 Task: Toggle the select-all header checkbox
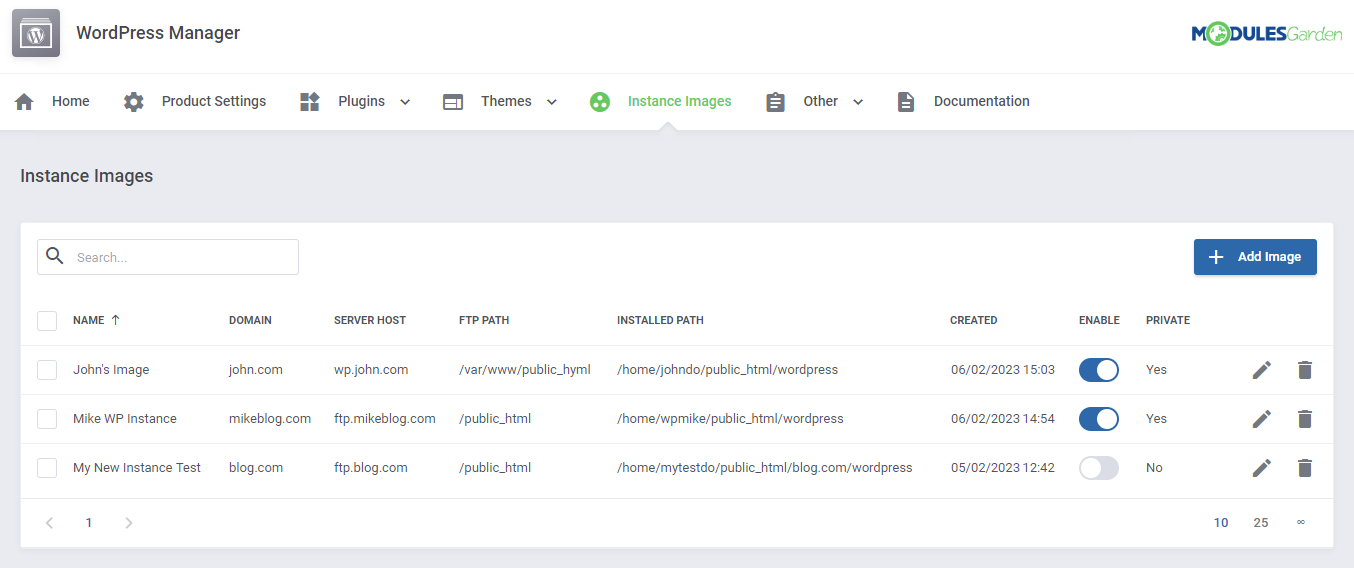pos(47,321)
